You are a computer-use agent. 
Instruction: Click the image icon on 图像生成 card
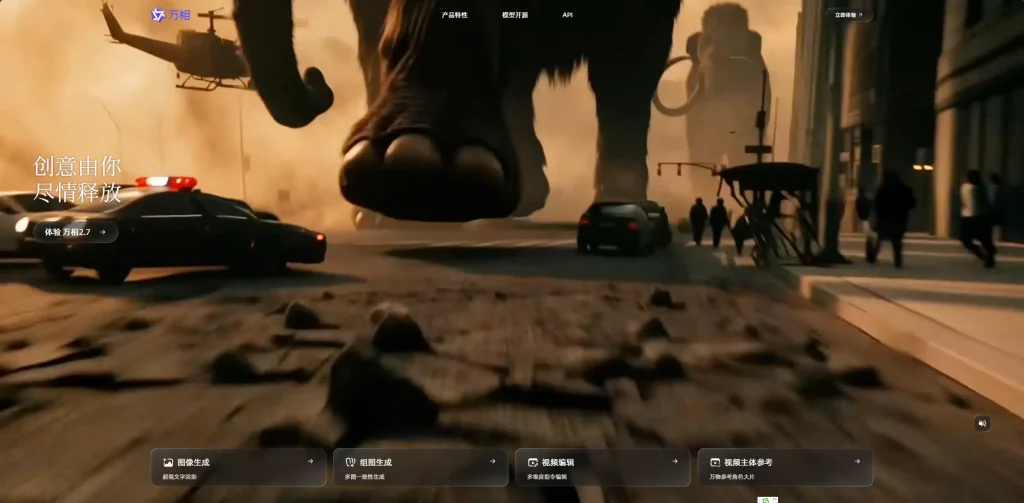[168, 462]
